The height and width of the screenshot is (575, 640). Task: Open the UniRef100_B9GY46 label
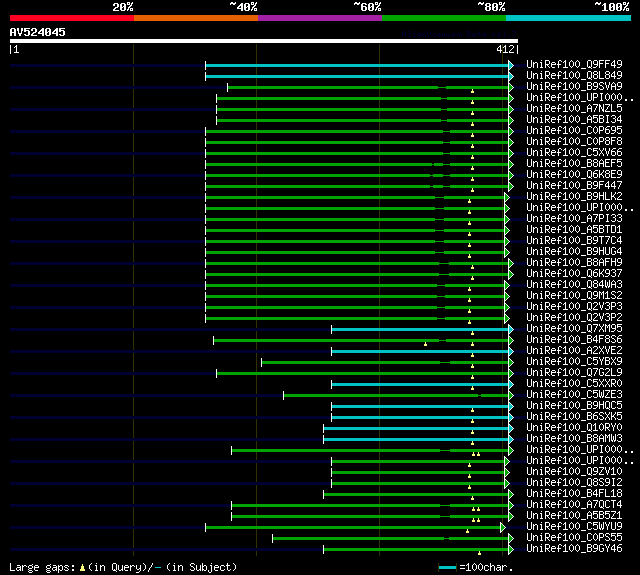[x=574, y=549]
